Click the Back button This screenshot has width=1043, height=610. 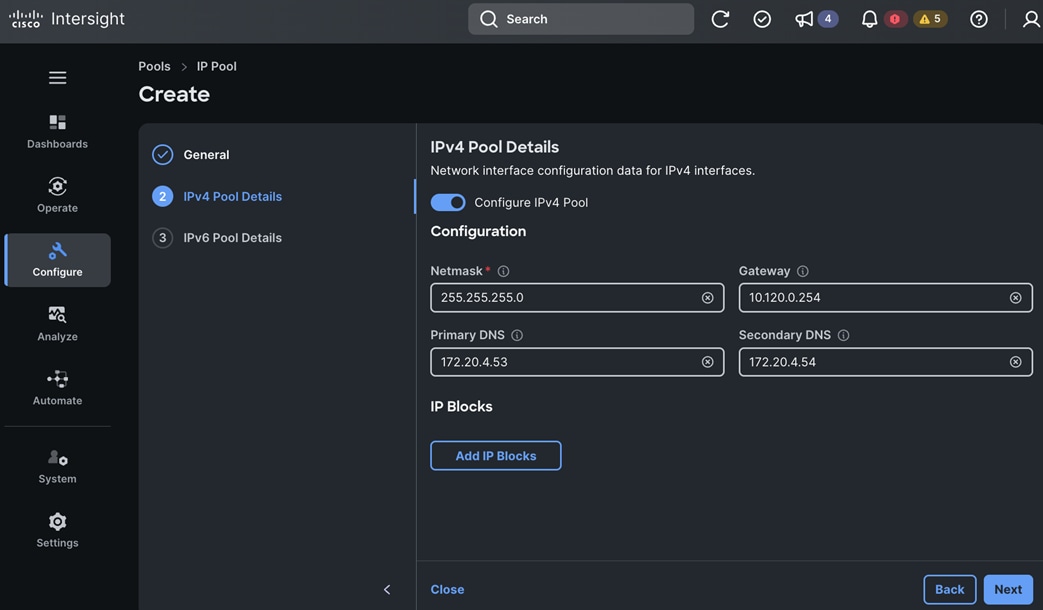click(x=949, y=589)
